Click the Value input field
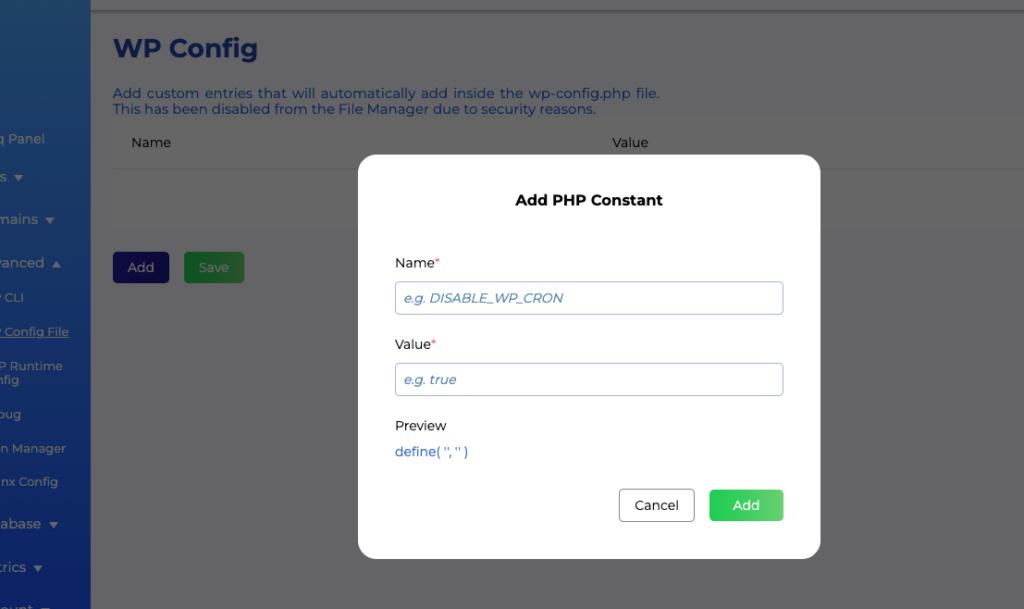This screenshot has width=1024, height=609. [x=588, y=380]
